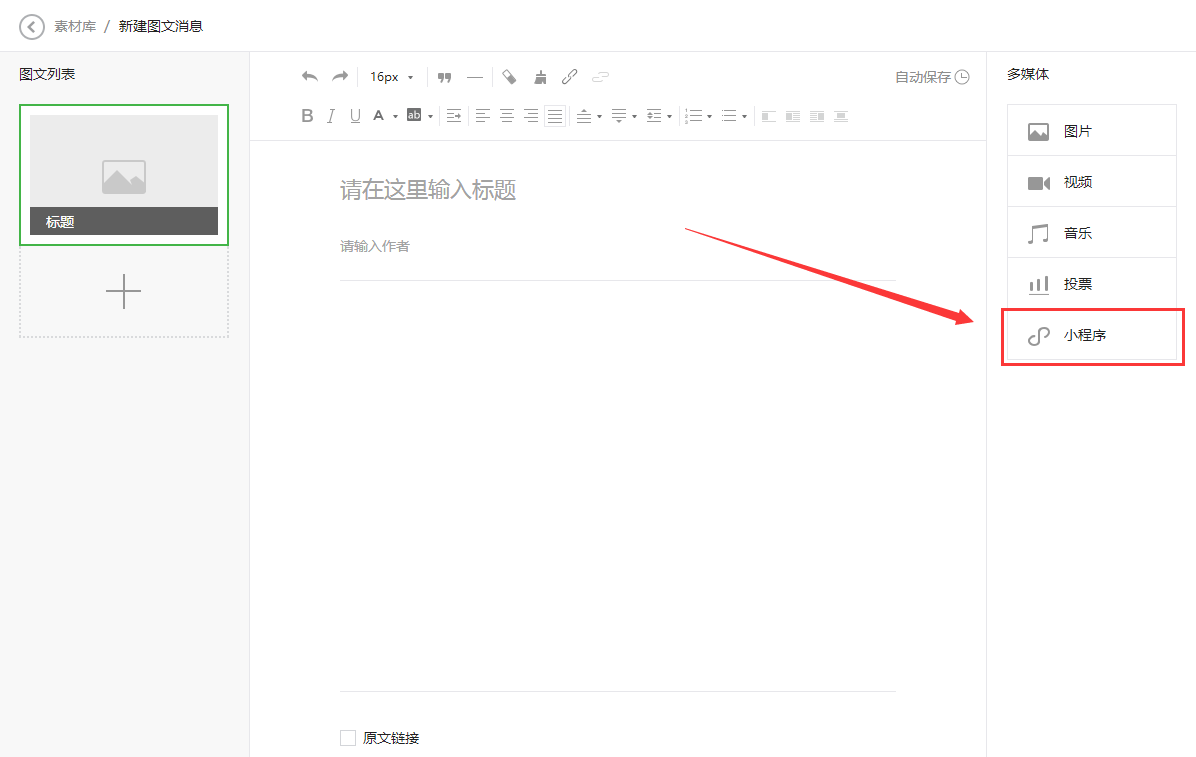
Task: Insert a 投票 poll
Action: point(1091,283)
